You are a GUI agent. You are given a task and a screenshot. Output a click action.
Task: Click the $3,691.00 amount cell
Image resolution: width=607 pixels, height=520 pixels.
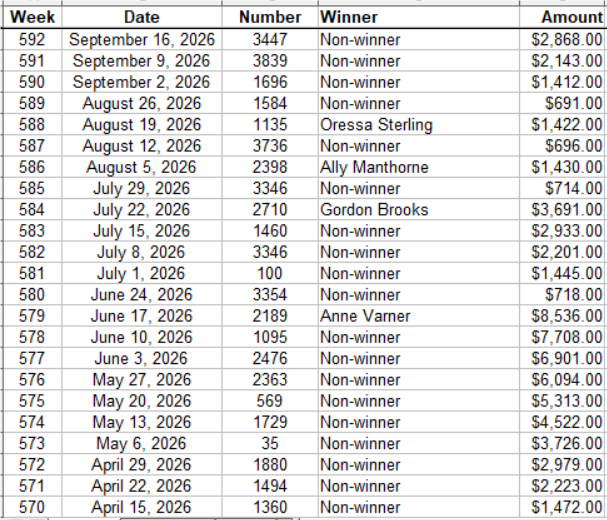click(x=563, y=210)
